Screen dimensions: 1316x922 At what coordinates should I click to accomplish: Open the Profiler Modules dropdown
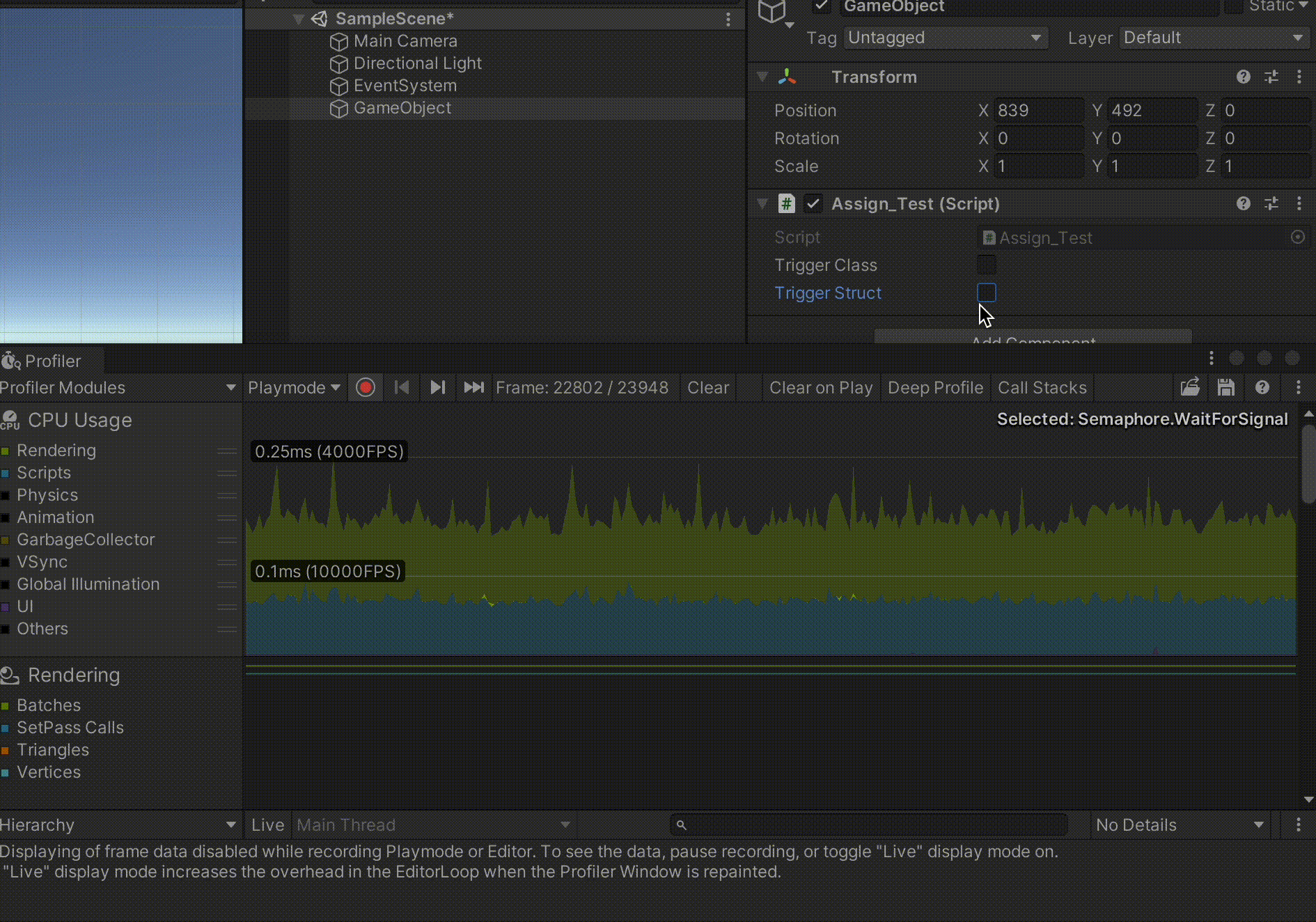[120, 387]
